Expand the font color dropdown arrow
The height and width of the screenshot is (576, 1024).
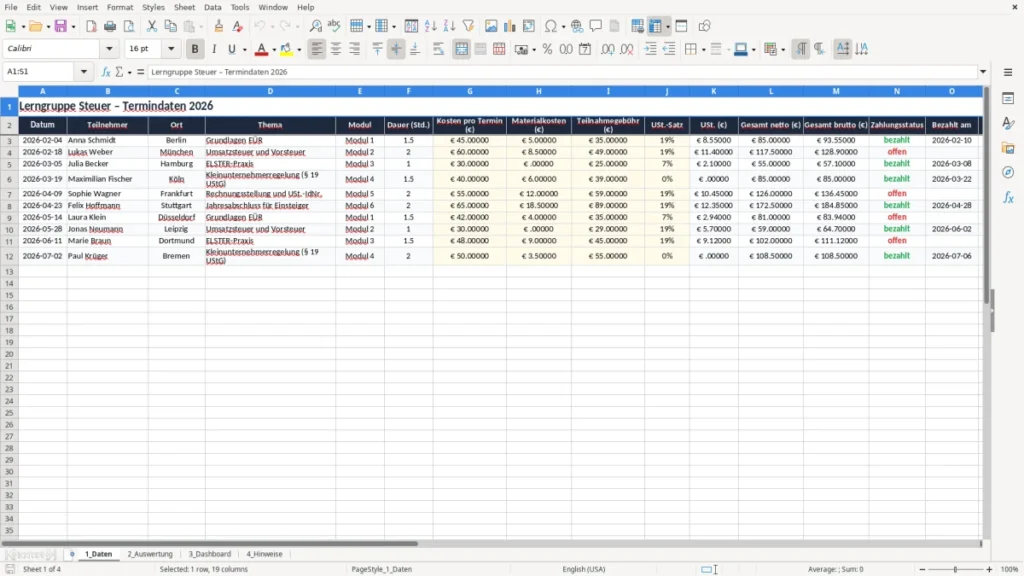click(274, 50)
